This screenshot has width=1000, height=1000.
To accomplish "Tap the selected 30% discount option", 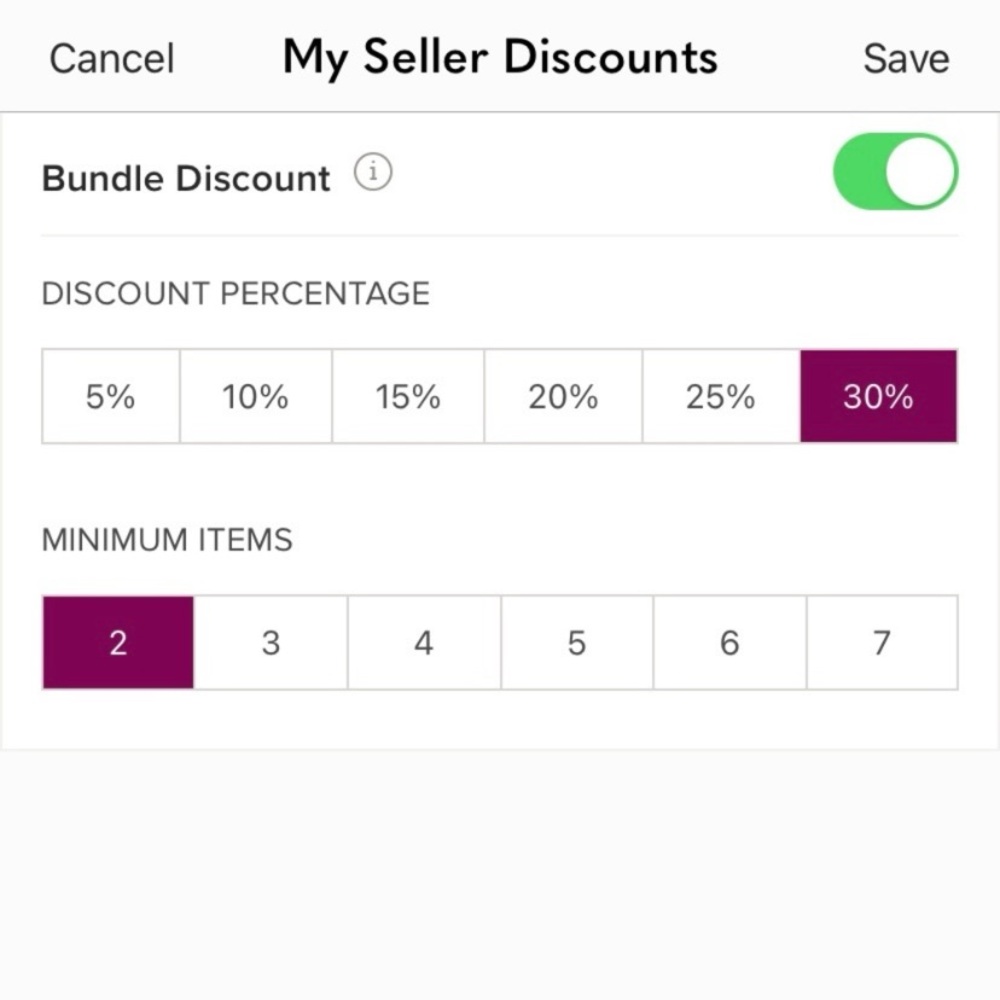I will click(878, 397).
